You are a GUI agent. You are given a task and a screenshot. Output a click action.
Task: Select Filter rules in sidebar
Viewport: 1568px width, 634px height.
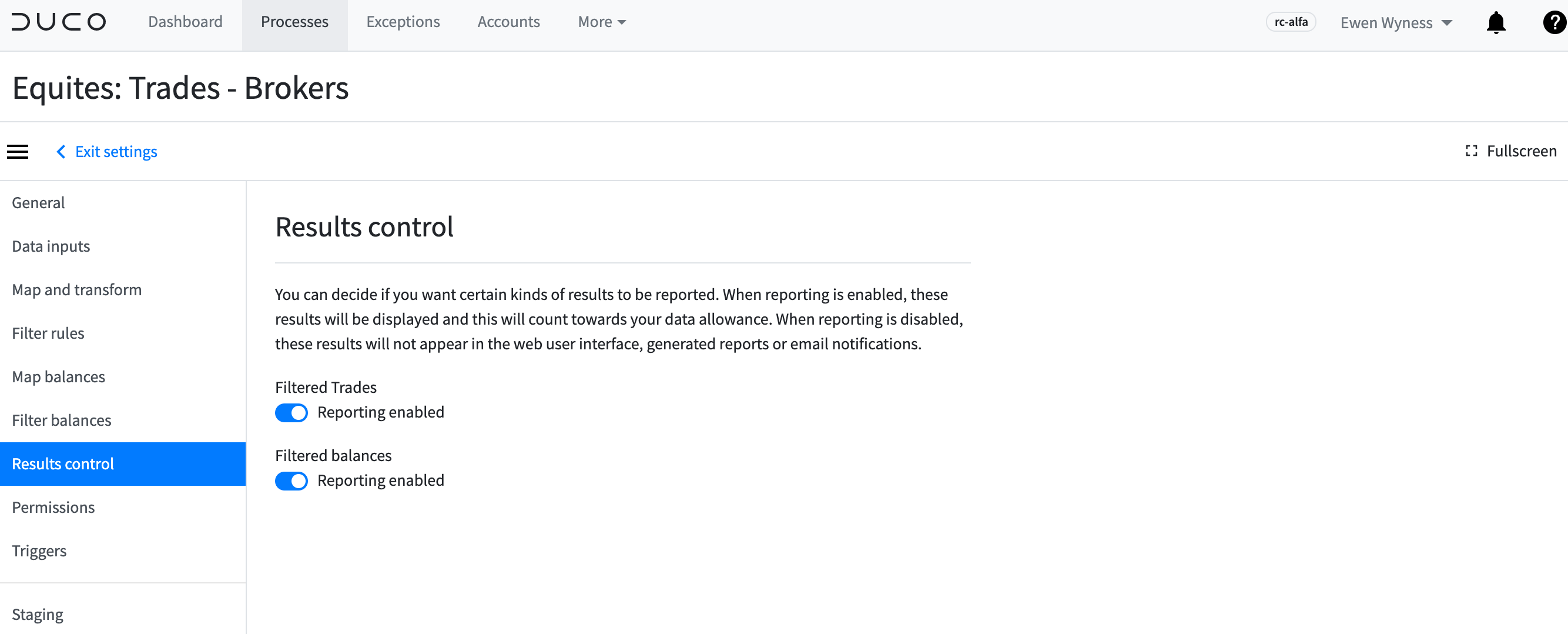click(123, 333)
